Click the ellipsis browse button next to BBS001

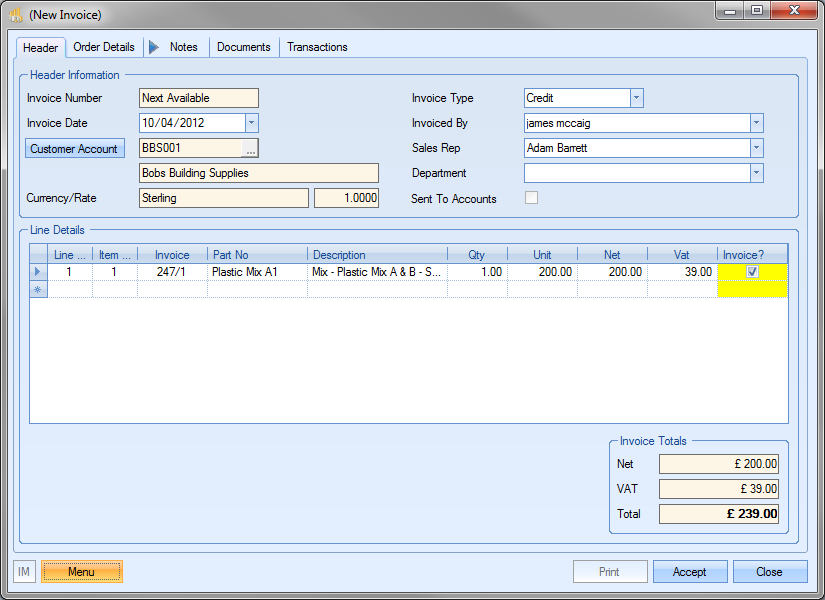[x=250, y=149]
